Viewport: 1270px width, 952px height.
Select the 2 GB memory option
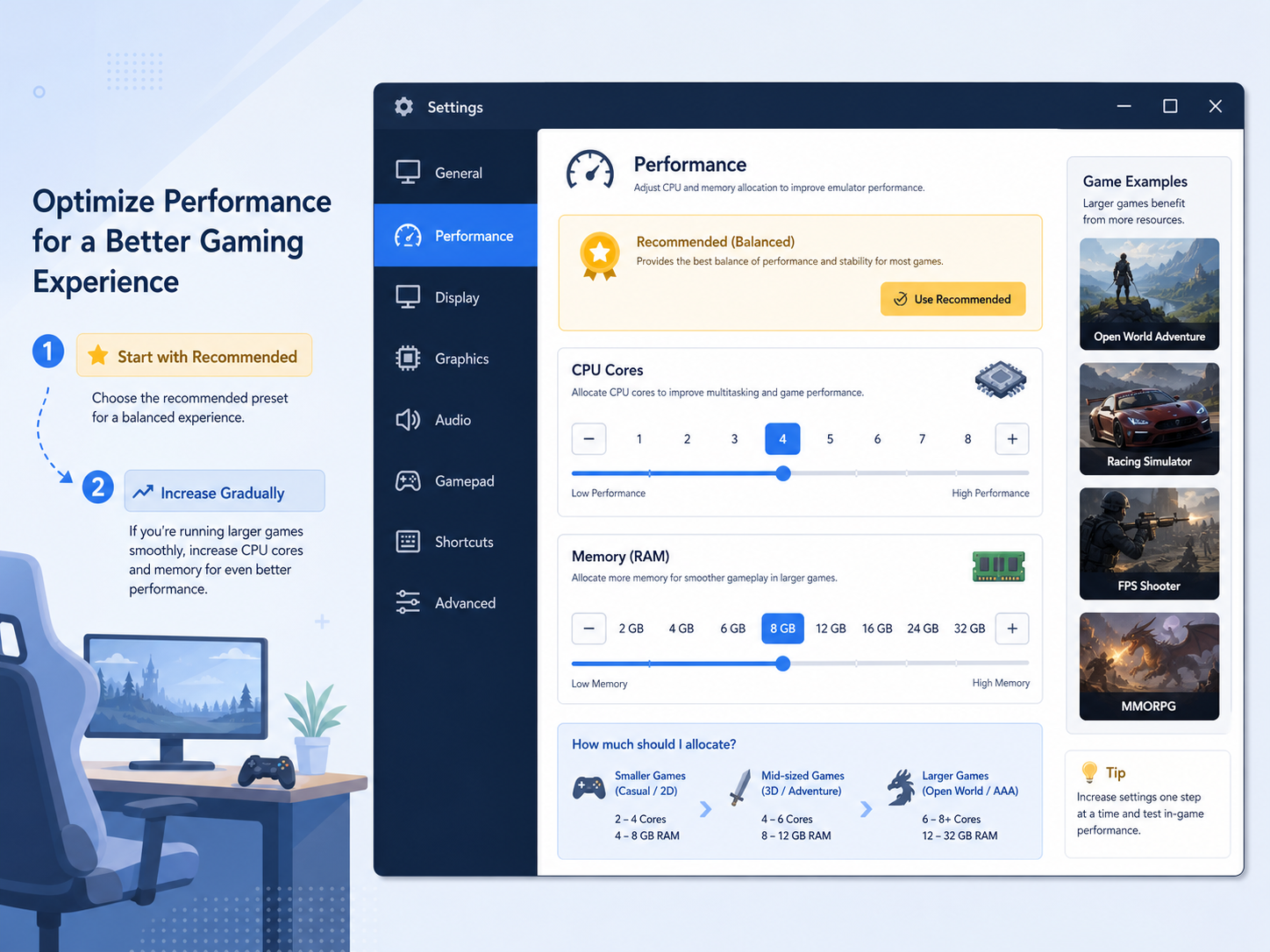coord(631,629)
